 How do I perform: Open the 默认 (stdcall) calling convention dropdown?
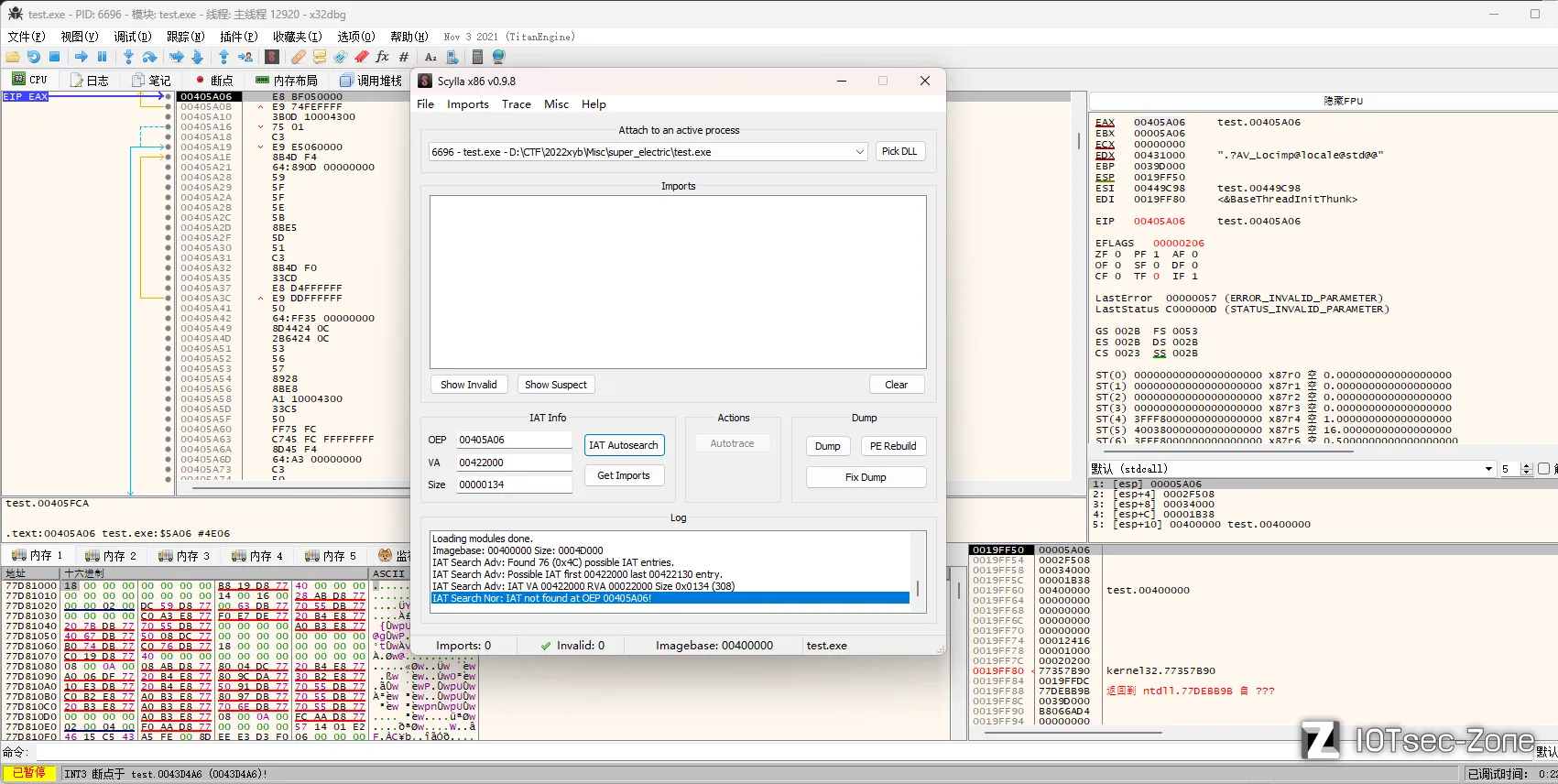pos(1292,469)
